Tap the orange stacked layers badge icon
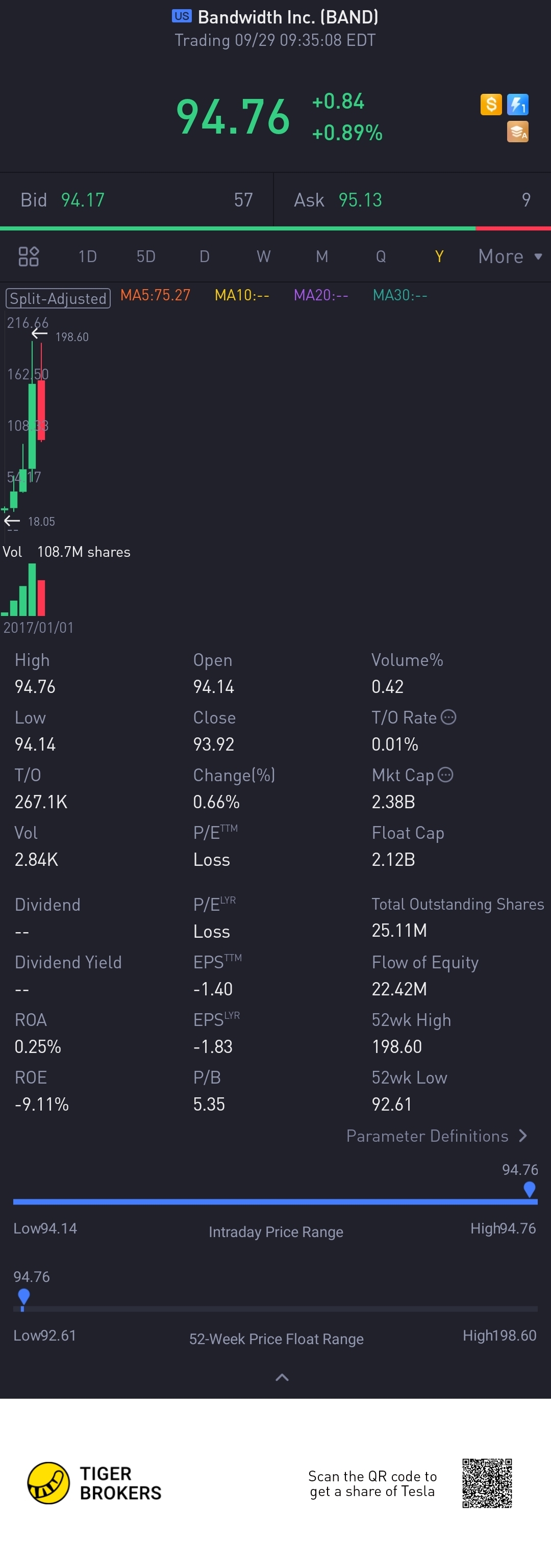 517,132
